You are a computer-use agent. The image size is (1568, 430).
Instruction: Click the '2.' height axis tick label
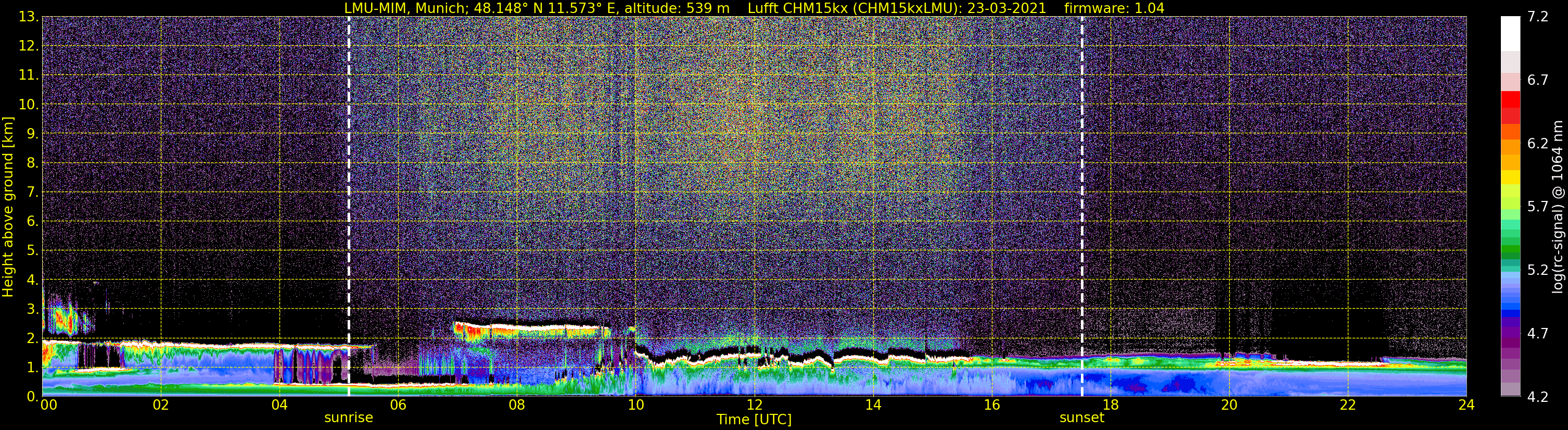tap(32, 338)
